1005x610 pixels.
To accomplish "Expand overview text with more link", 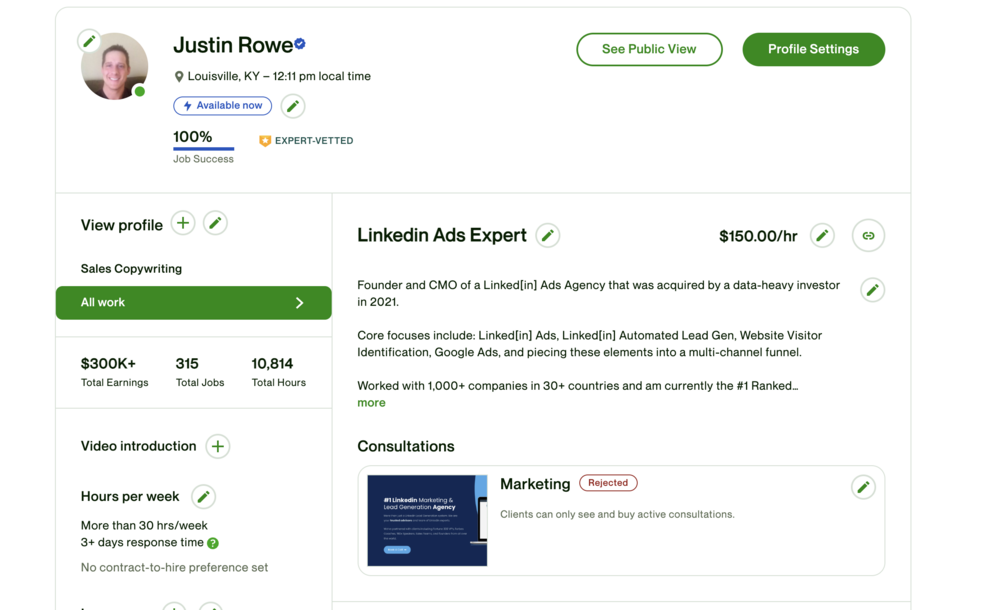I will [371, 403].
